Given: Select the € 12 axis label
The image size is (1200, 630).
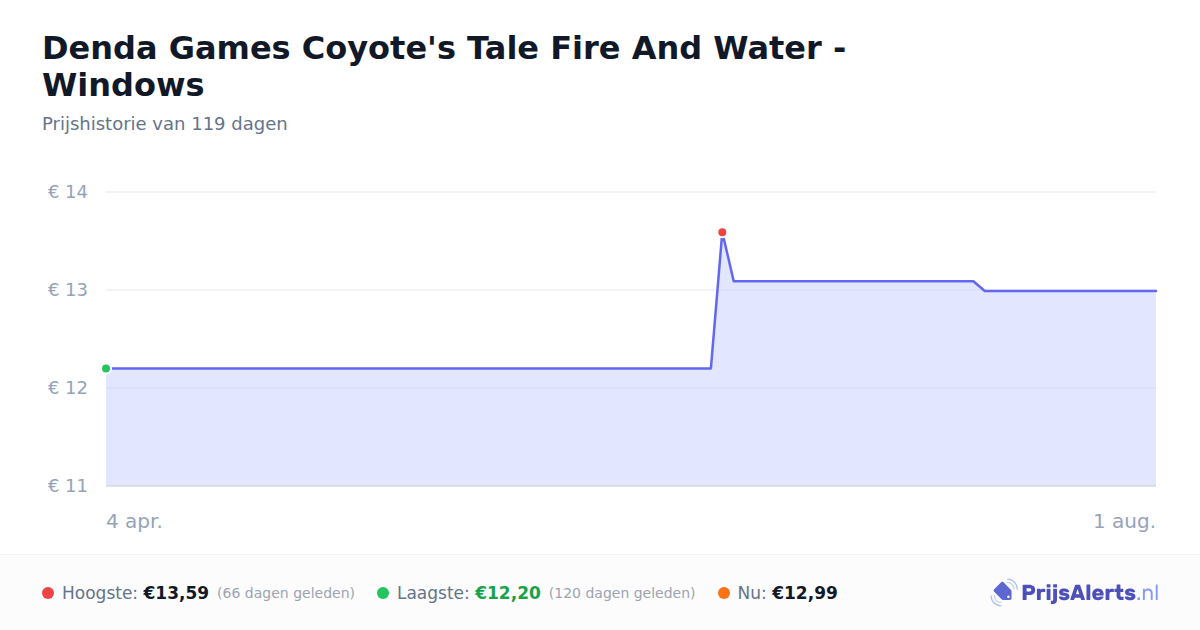Looking at the screenshot, I should coord(68,388).
